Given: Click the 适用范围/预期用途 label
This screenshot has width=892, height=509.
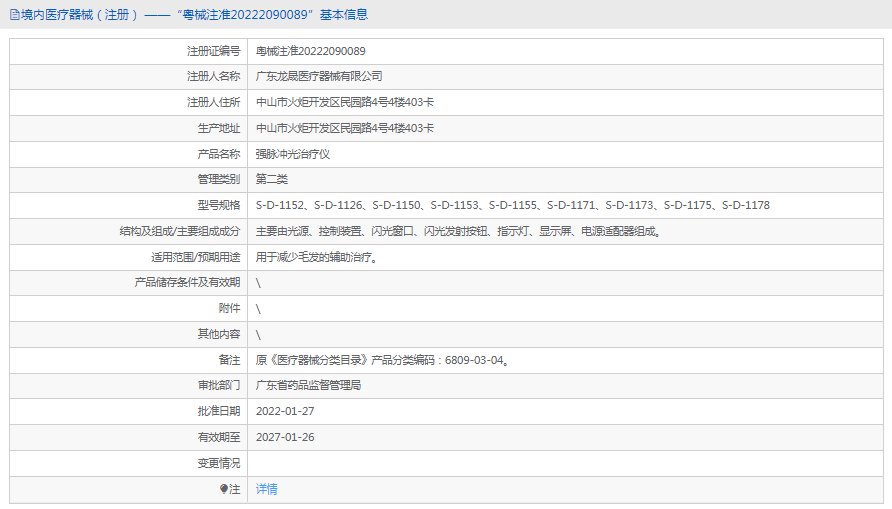Looking at the screenshot, I should coord(196,258).
